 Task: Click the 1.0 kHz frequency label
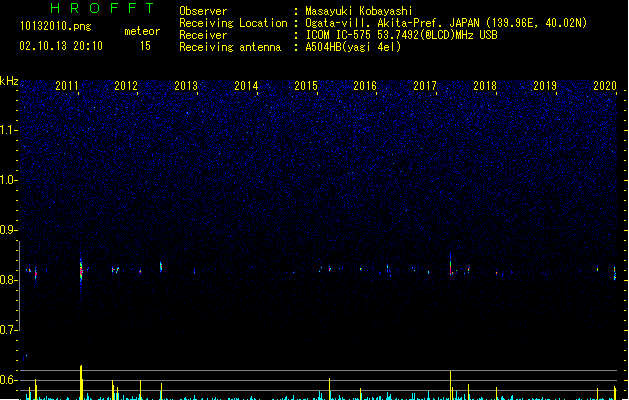8,180
